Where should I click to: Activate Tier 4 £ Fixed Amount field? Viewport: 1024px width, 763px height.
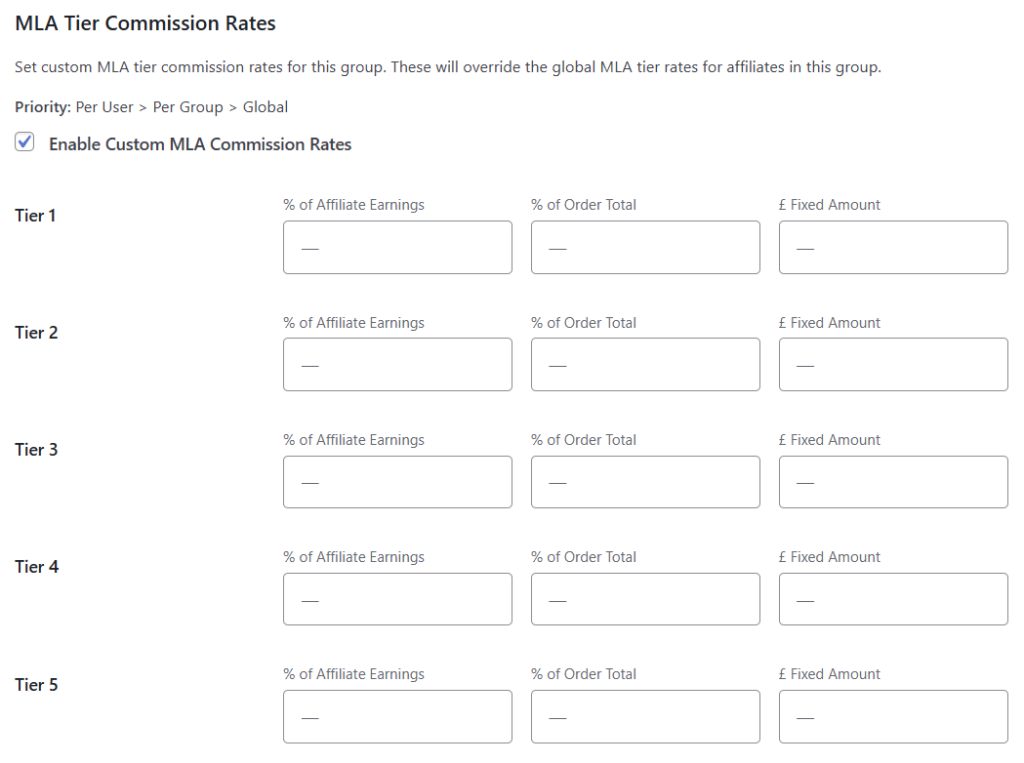[x=893, y=599]
